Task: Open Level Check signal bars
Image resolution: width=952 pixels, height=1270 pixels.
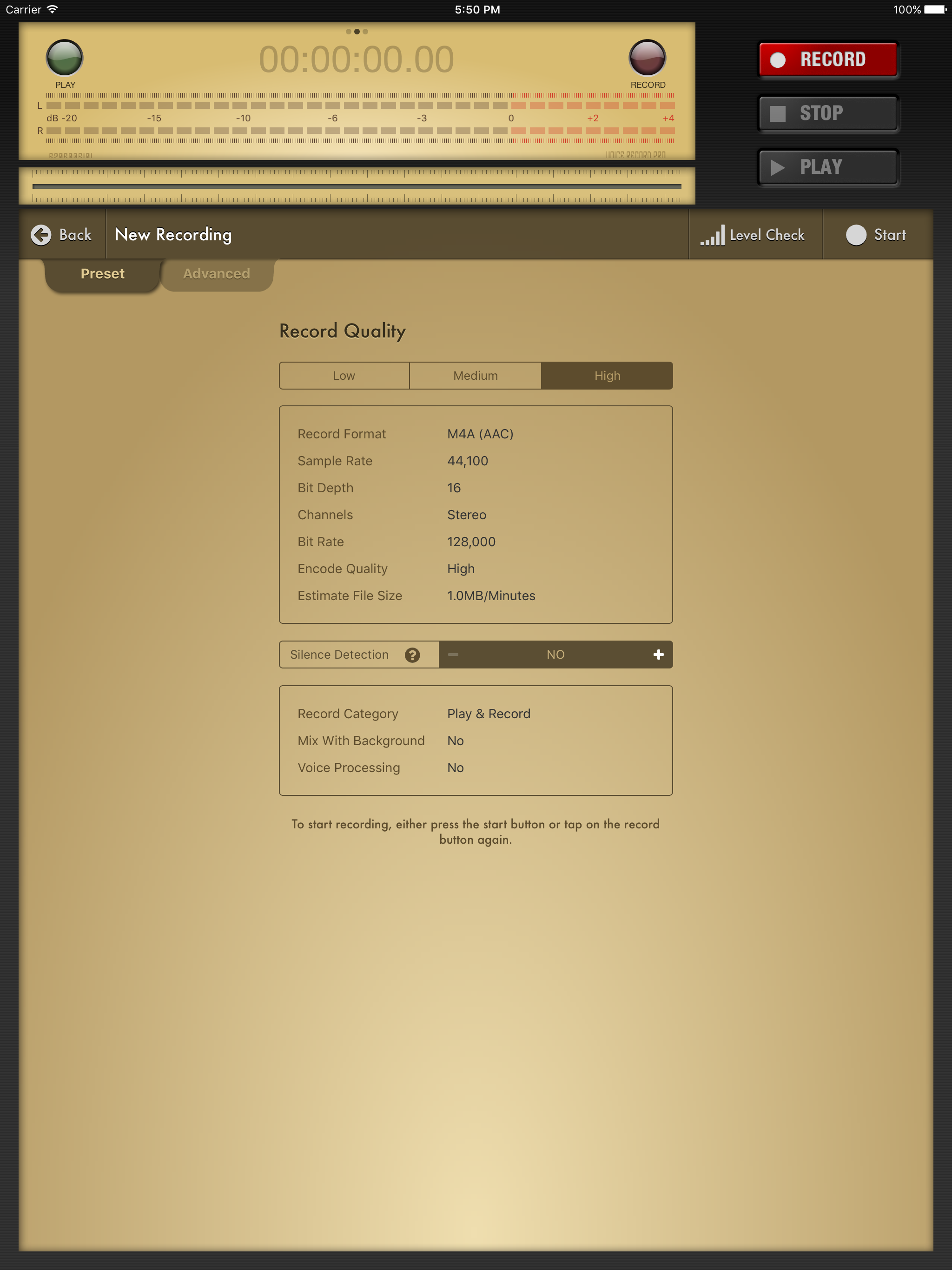Action: (712, 235)
